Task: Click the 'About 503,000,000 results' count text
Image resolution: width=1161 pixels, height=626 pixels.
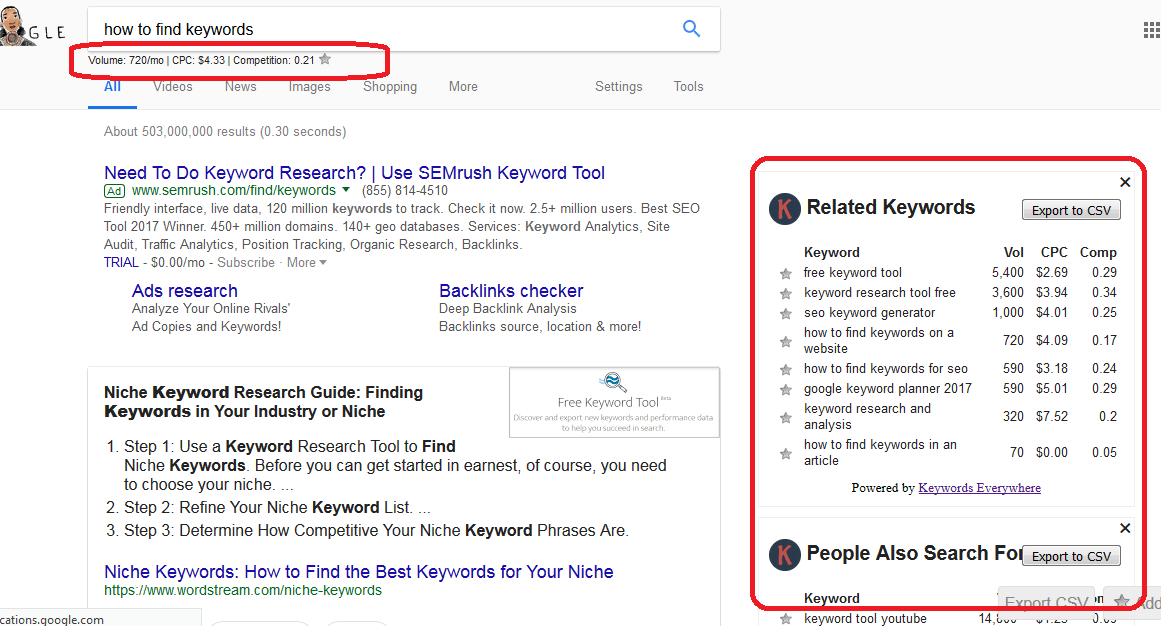Action: 224,132
